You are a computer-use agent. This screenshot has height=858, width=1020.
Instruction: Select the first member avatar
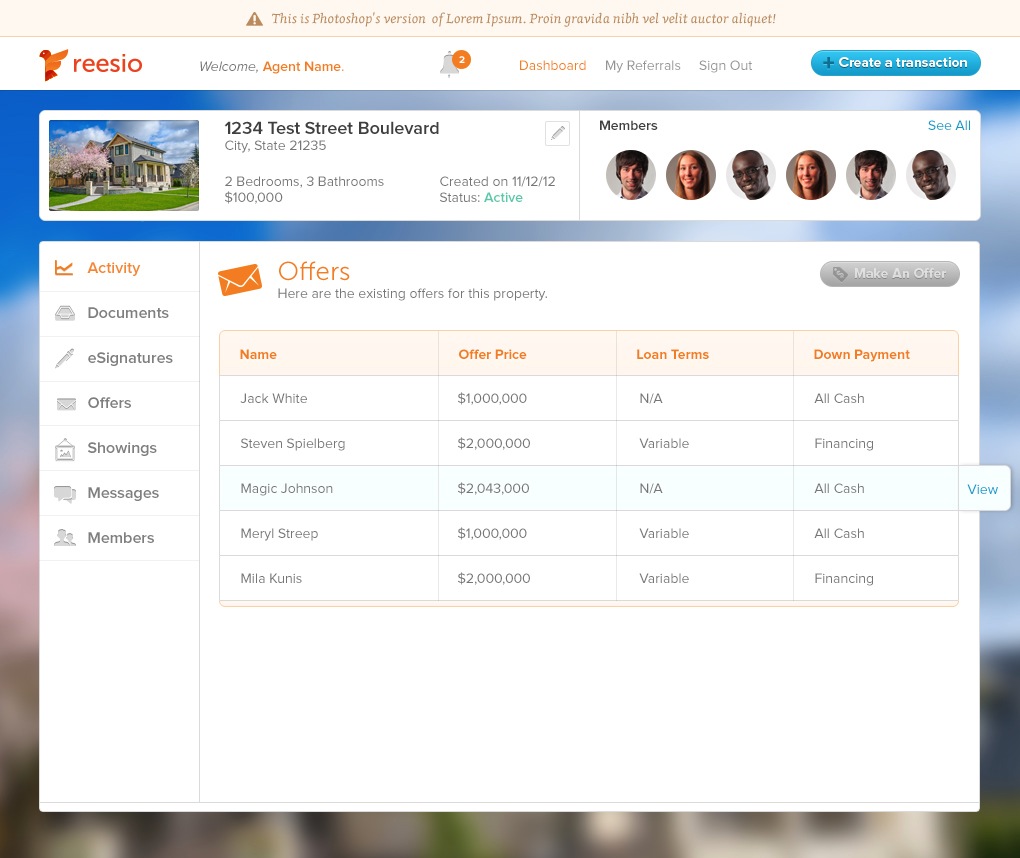(x=630, y=174)
